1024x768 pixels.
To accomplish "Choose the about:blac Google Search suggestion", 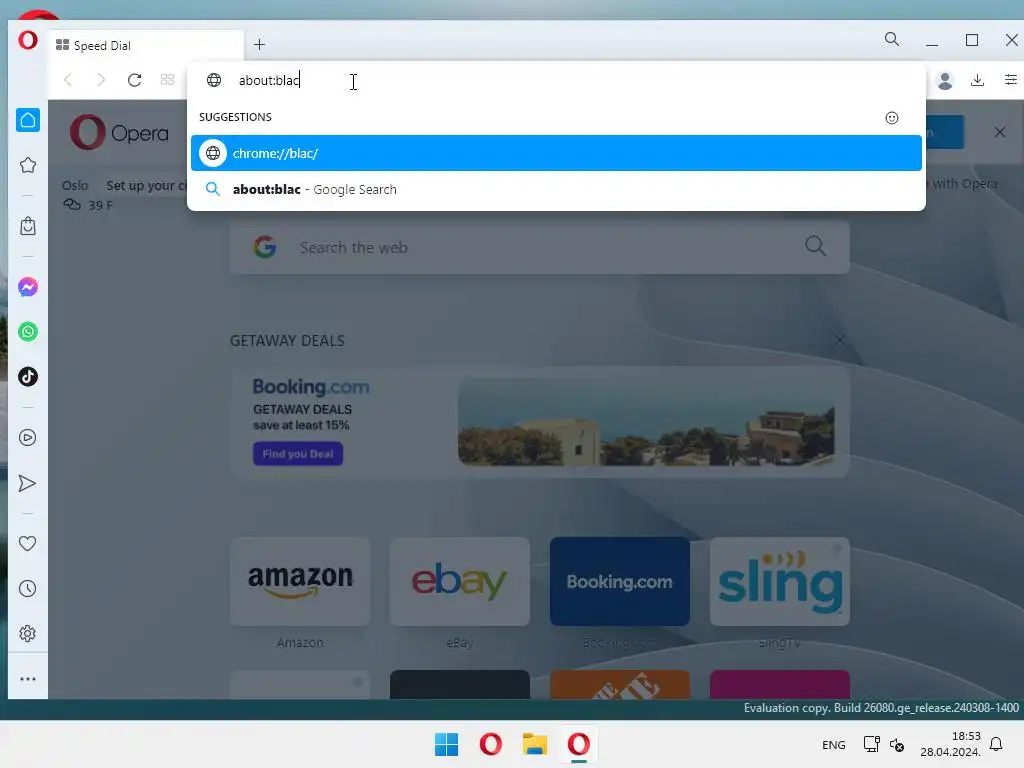I will coord(556,189).
